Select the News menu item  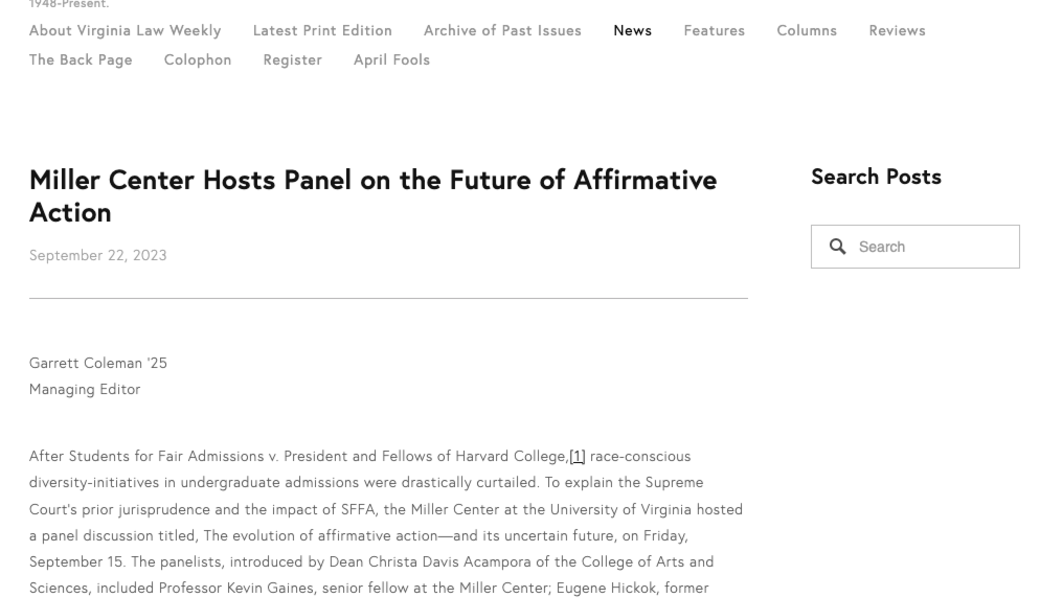632,31
